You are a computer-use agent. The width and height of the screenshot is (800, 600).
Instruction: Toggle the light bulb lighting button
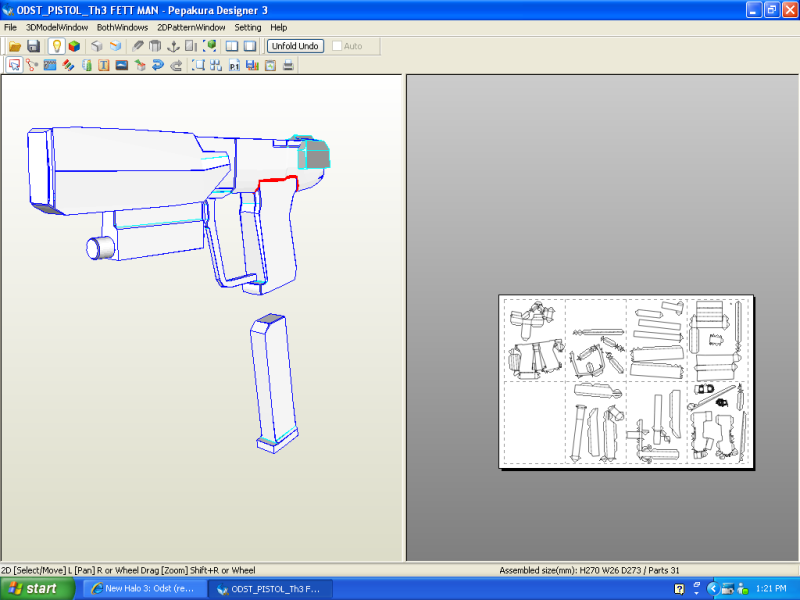pos(57,46)
